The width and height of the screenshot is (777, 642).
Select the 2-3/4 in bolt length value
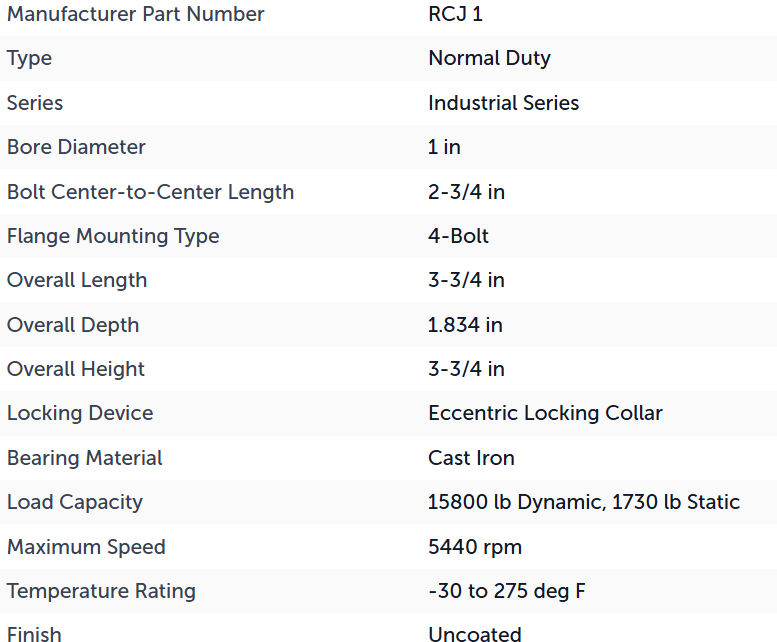[466, 192]
